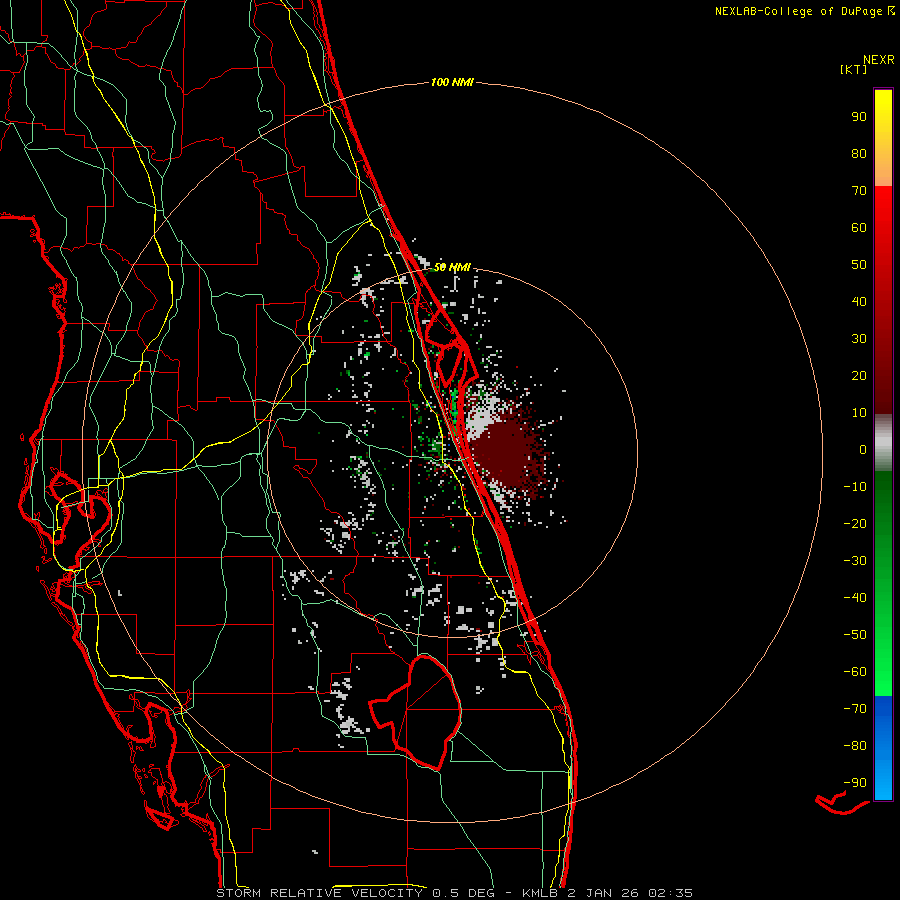The image size is (900, 900).
Task: Click the KMLB station ID in caption
Action: coord(540,893)
